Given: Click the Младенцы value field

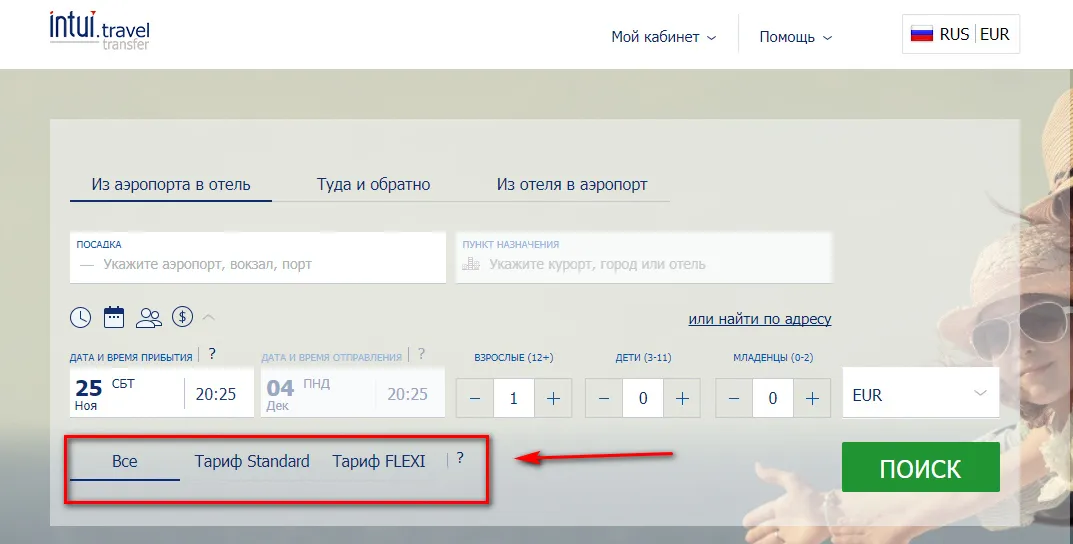Looking at the screenshot, I should pos(773,398).
